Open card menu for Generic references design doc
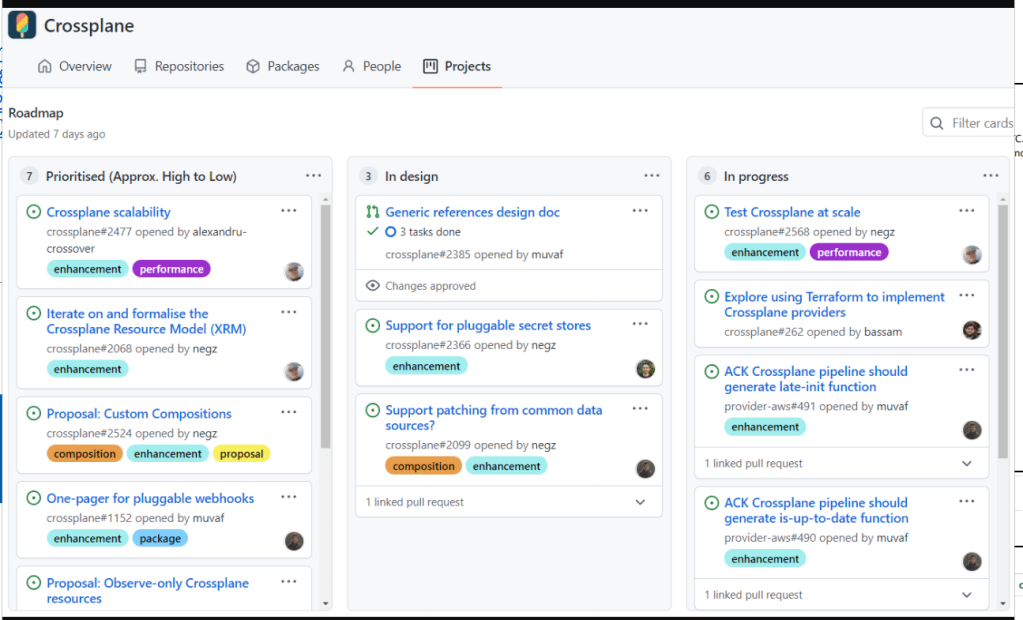Screen dimensions: 1023x620 click(640, 211)
